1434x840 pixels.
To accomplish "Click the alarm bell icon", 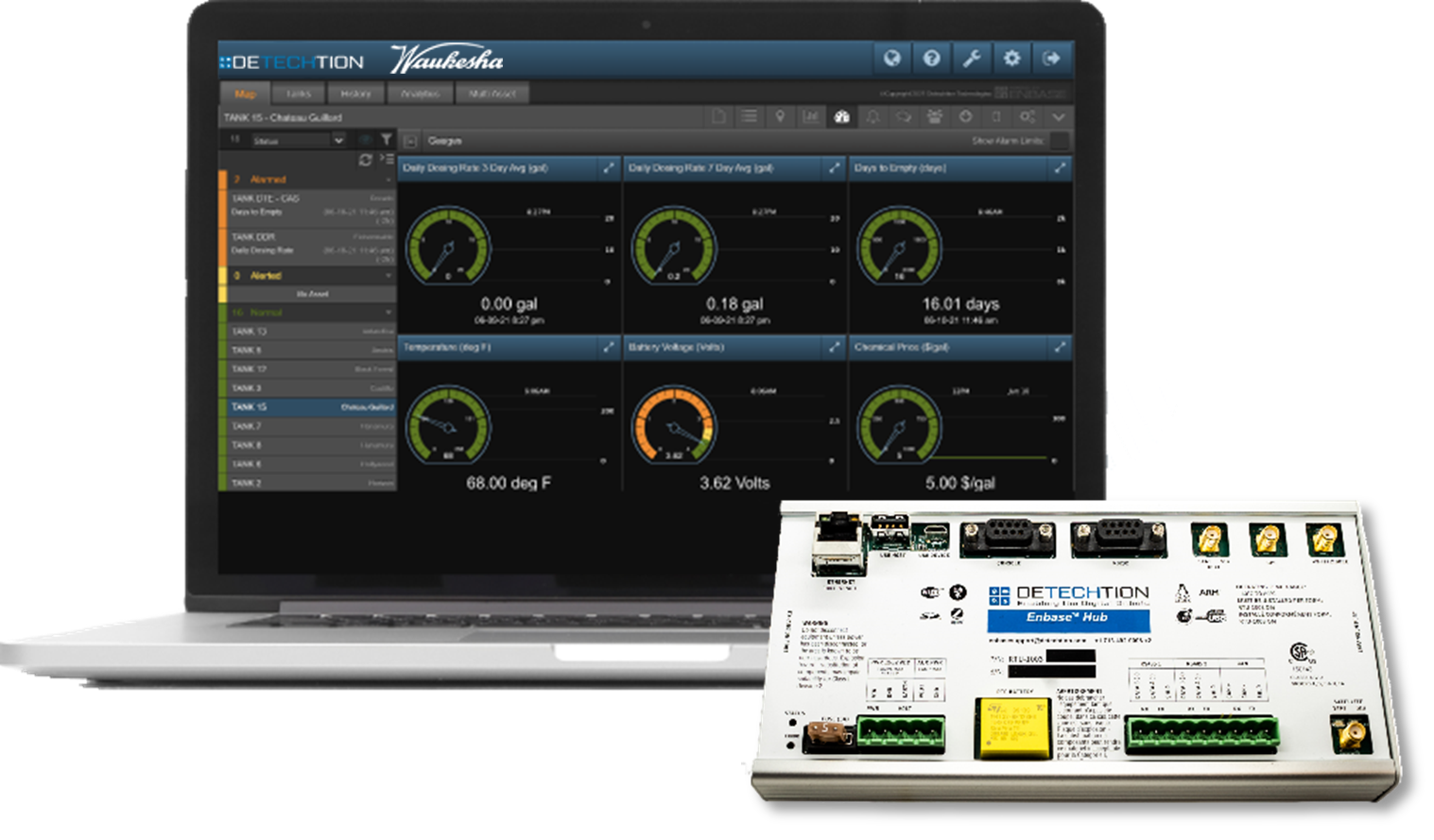I will point(872,117).
